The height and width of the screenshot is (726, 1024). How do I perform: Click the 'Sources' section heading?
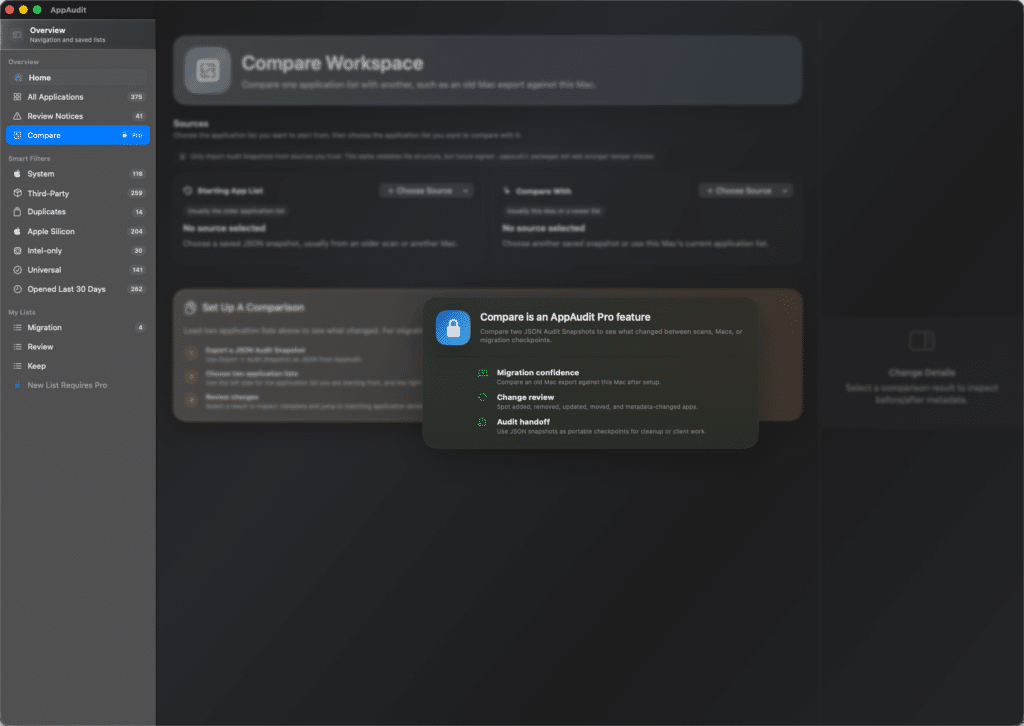[x=191, y=123]
